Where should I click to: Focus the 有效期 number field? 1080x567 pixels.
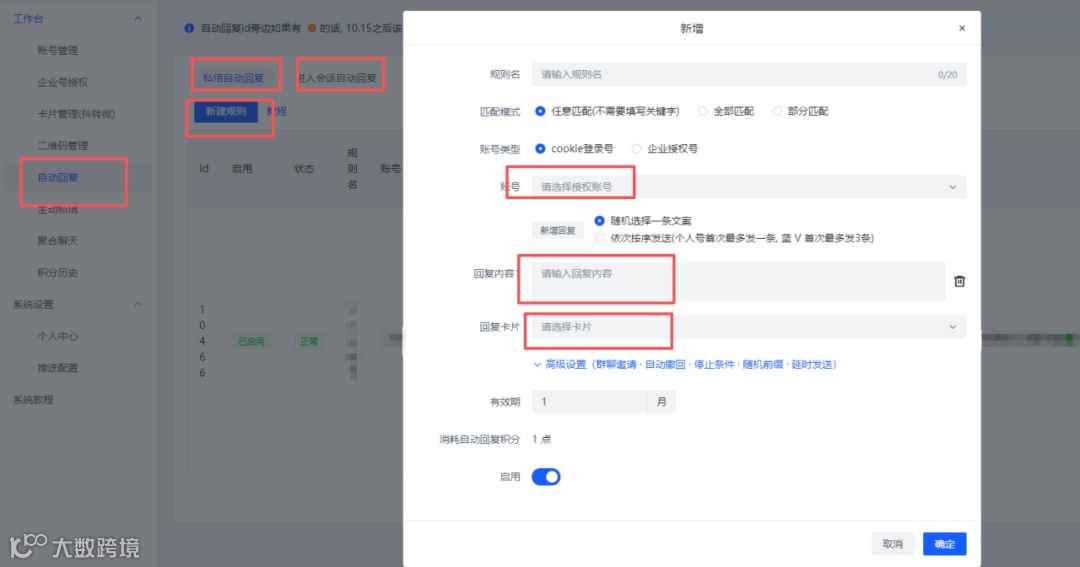pos(590,402)
